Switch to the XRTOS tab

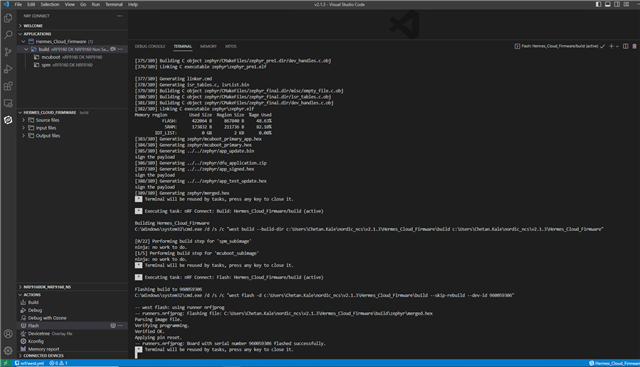231,47
